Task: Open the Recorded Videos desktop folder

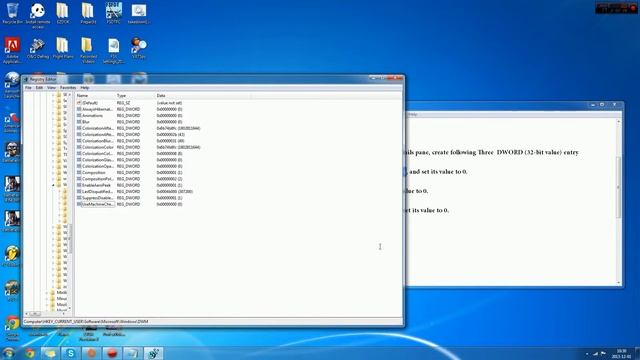Action: 88,50
